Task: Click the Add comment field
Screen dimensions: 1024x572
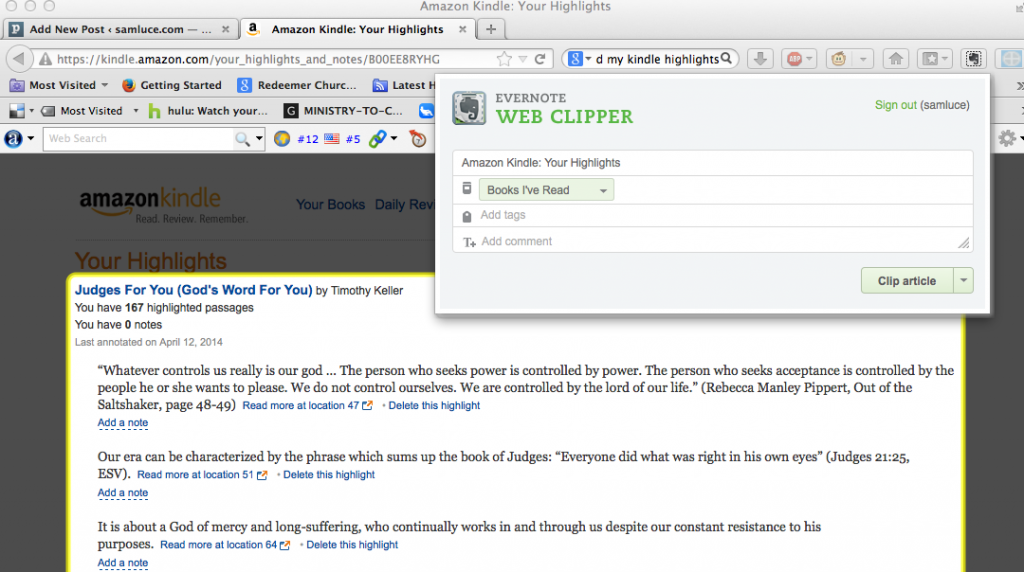Action: pyautogui.click(x=712, y=240)
